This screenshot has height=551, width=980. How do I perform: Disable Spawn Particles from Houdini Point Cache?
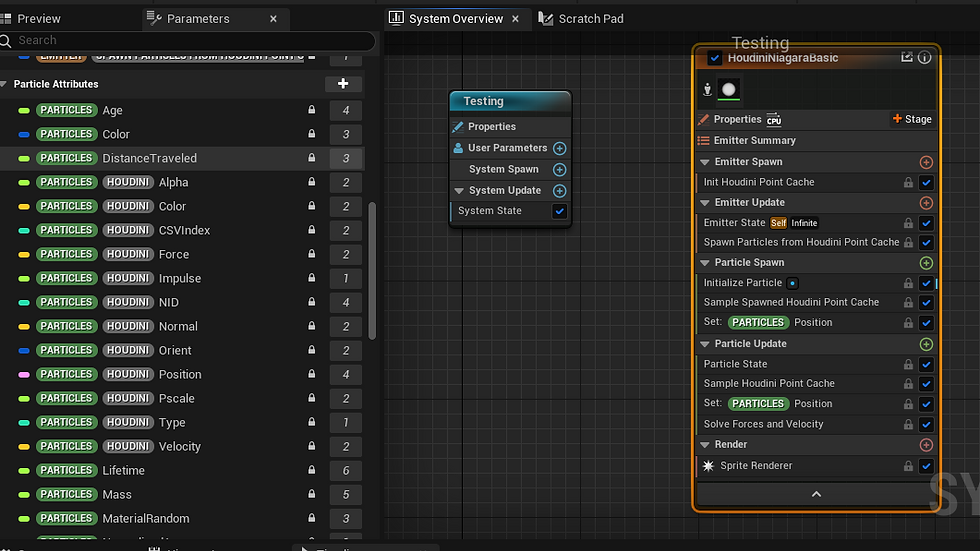point(926,242)
